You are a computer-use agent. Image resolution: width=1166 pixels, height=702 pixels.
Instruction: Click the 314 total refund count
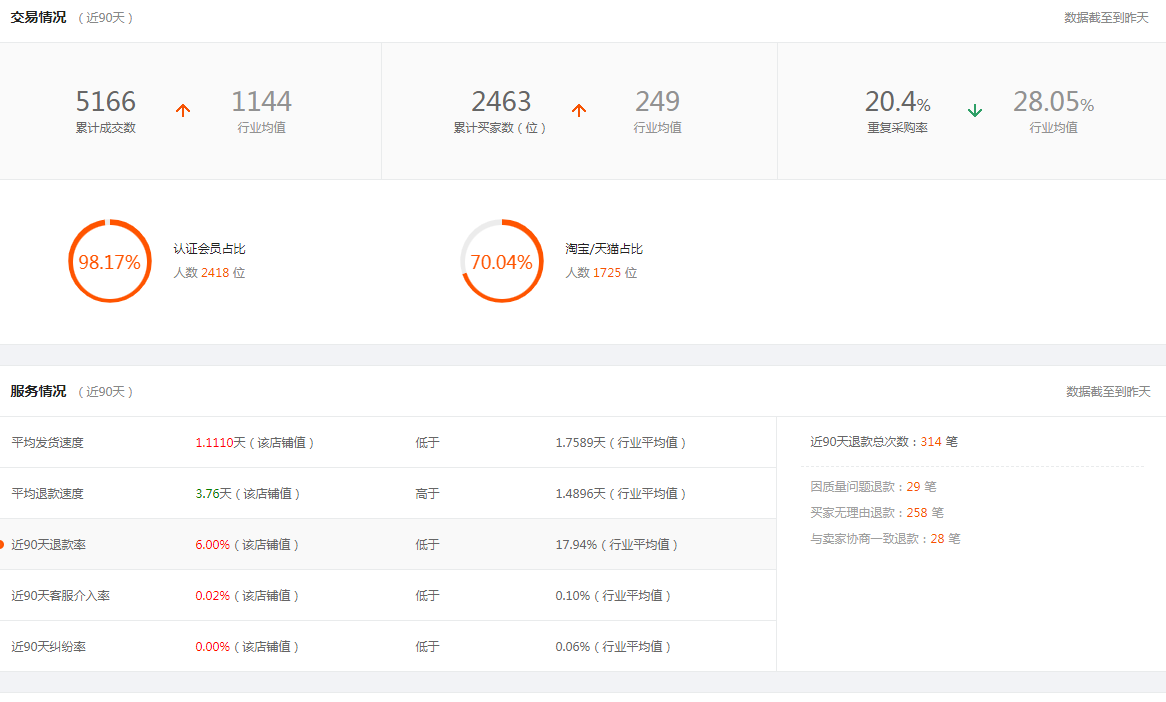pyautogui.click(x=931, y=442)
